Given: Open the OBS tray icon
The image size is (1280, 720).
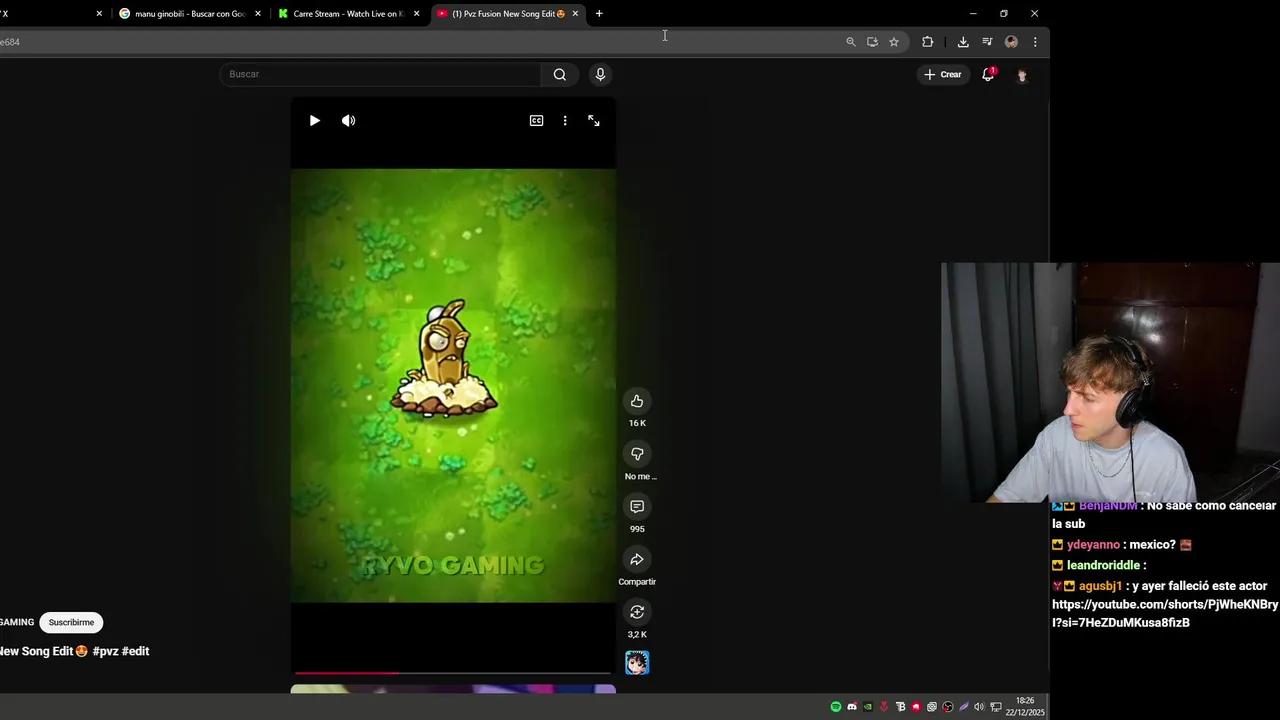Looking at the screenshot, I should 948,707.
